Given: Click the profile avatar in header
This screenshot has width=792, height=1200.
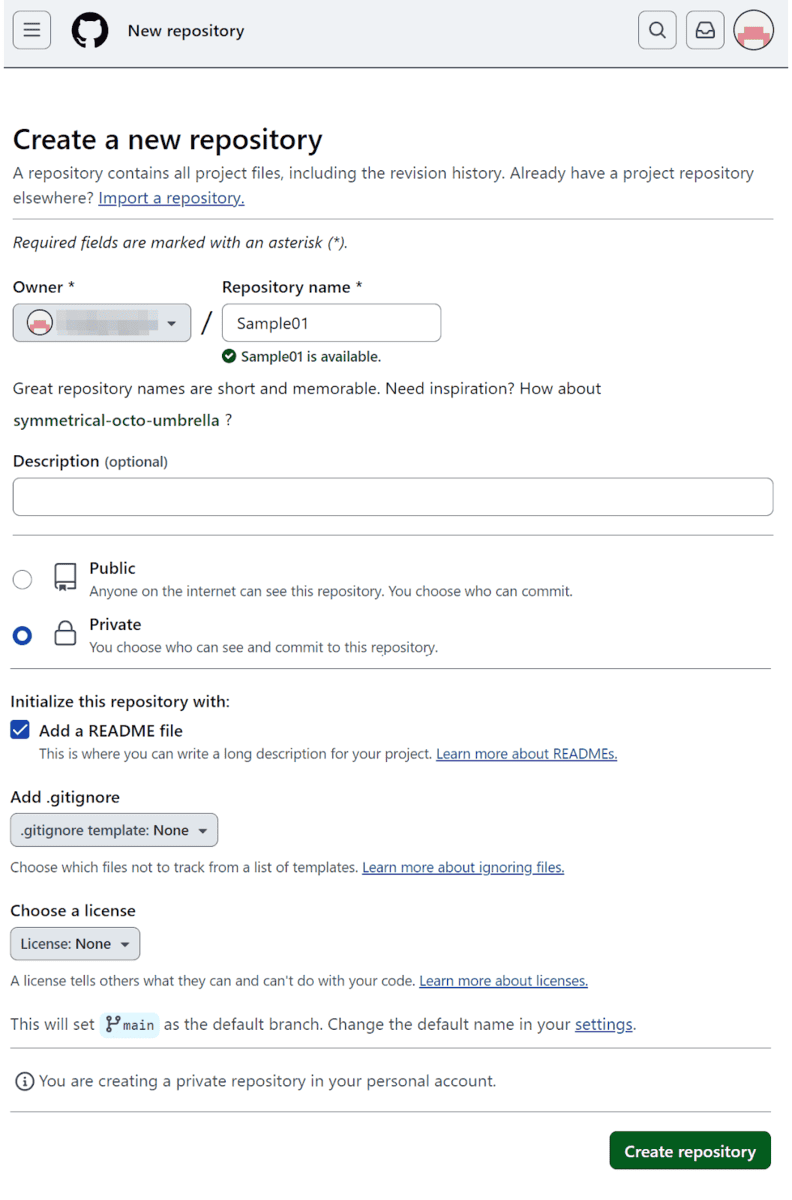Looking at the screenshot, I should [x=753, y=31].
